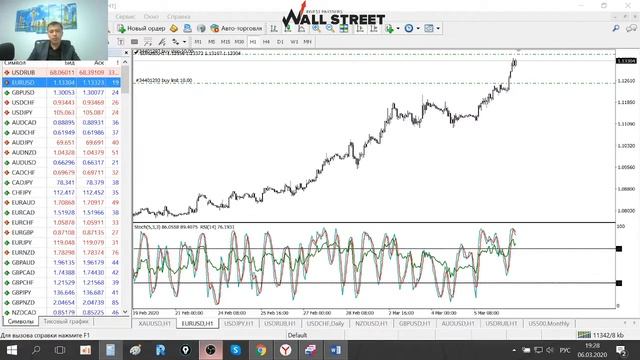
Task: Switch timeframe to W1
Action: point(294,42)
